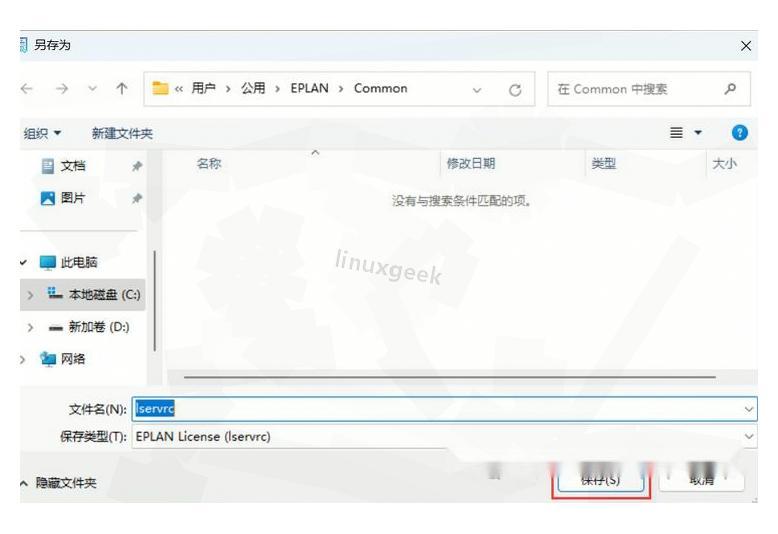Click the search magnifier icon
This screenshot has width=778, height=534.
(x=730, y=89)
